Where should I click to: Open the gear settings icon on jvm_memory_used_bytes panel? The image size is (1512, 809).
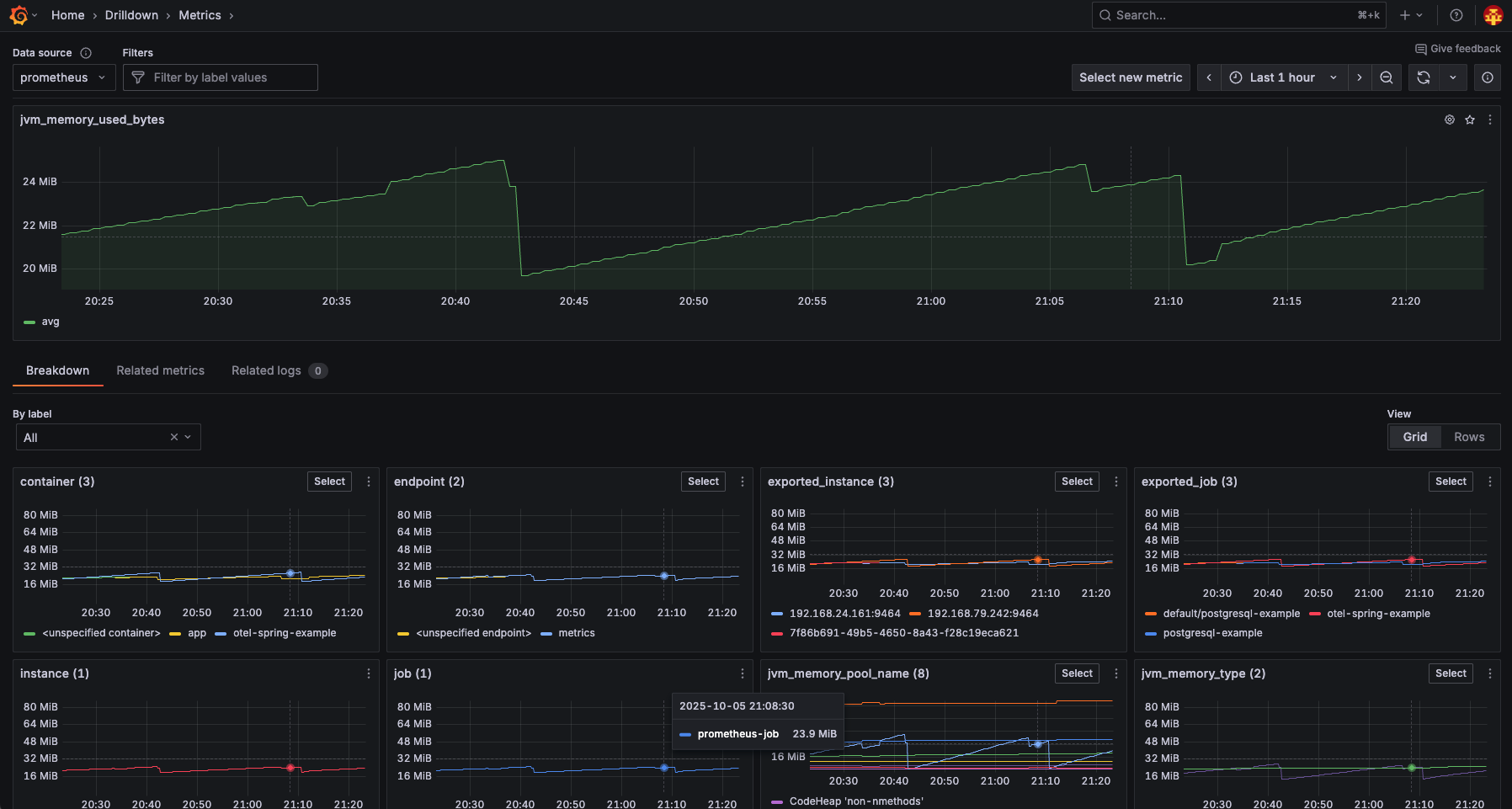click(1449, 120)
